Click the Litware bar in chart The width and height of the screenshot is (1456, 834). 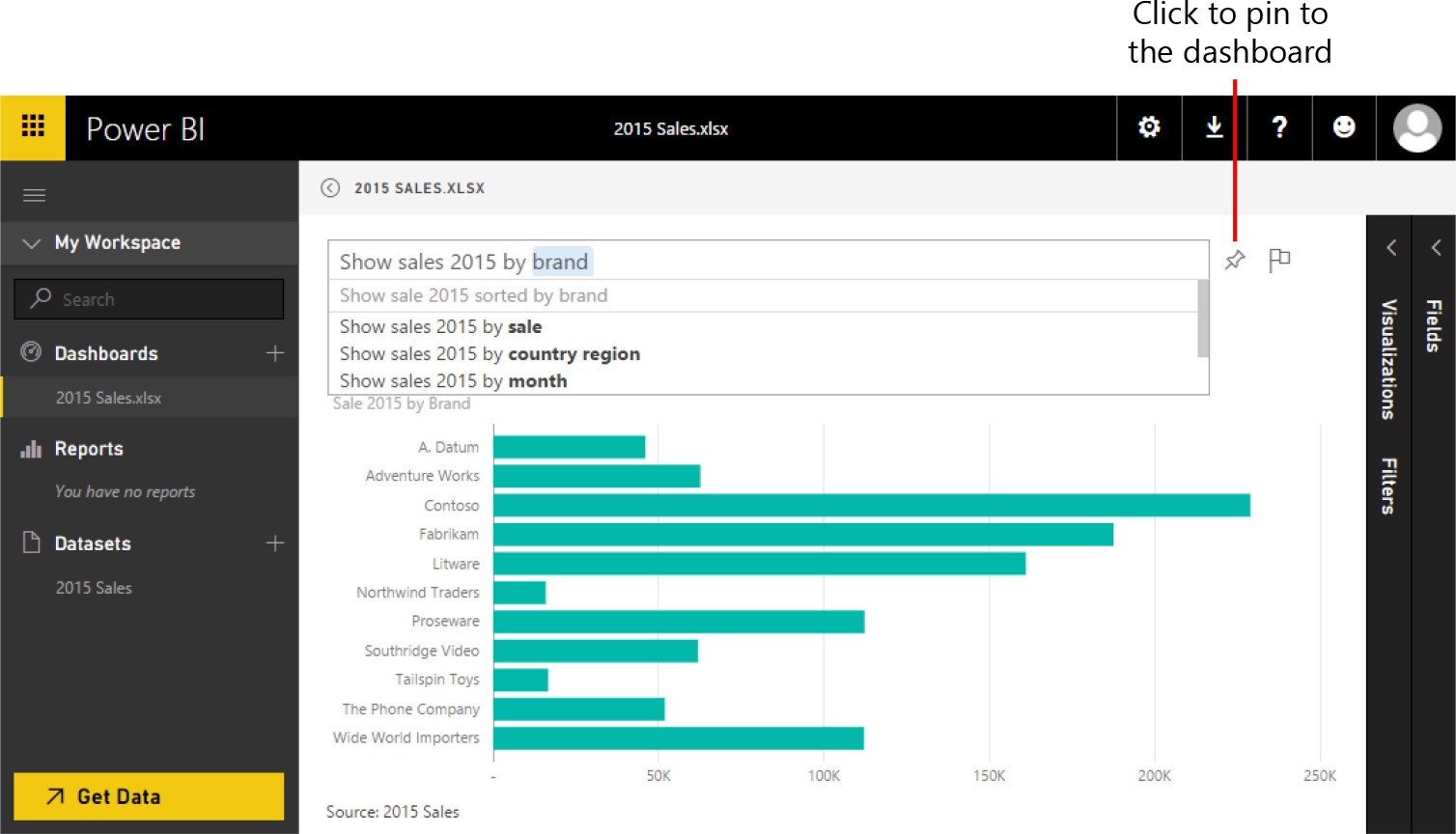click(760, 563)
